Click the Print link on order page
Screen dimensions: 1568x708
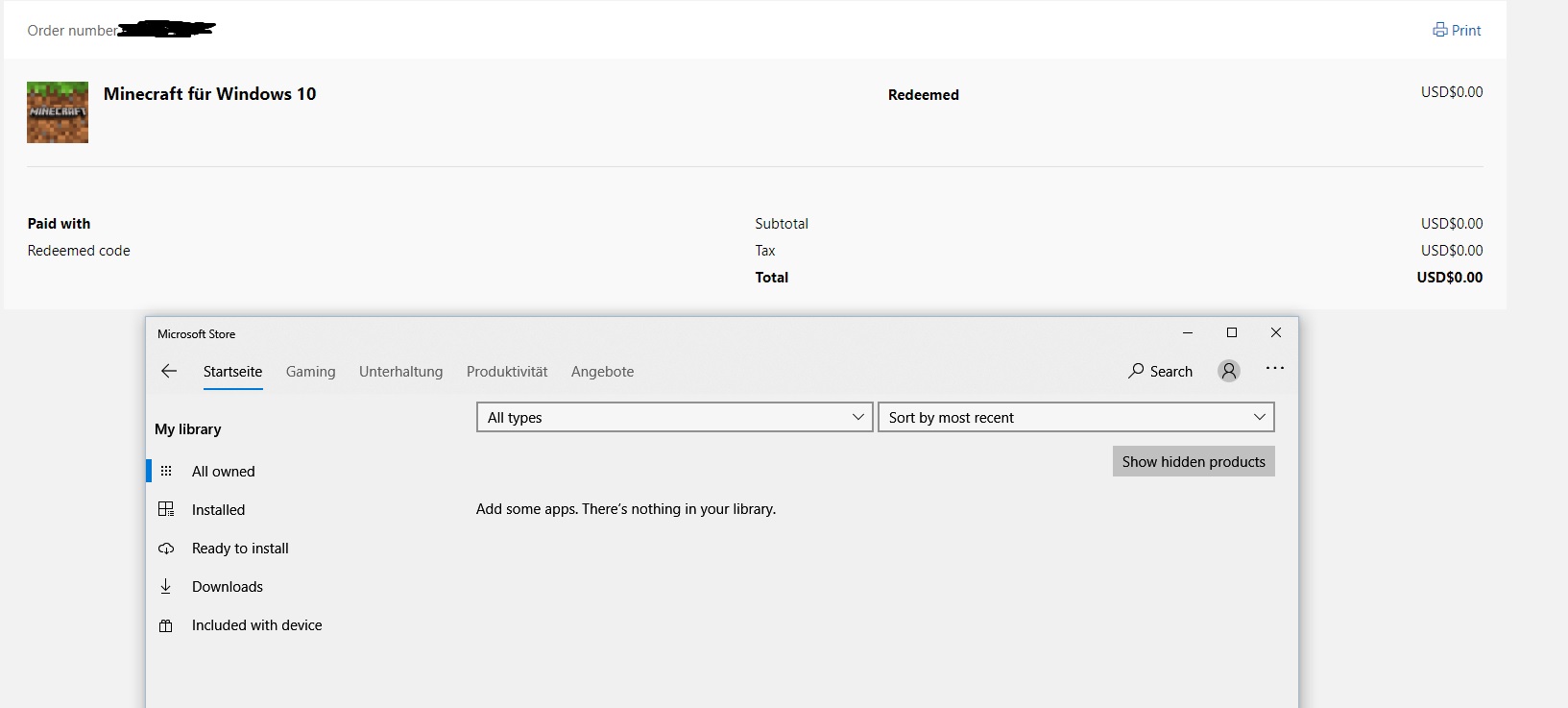click(x=1457, y=30)
